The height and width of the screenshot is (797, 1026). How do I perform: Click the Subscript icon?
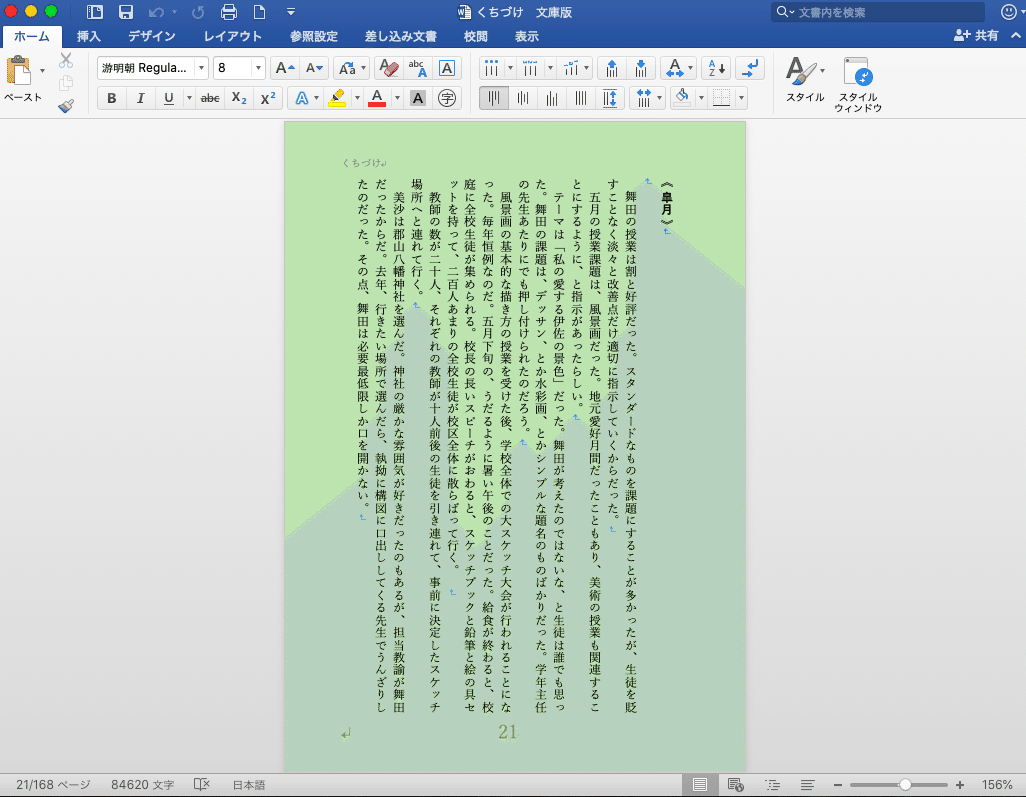238,98
